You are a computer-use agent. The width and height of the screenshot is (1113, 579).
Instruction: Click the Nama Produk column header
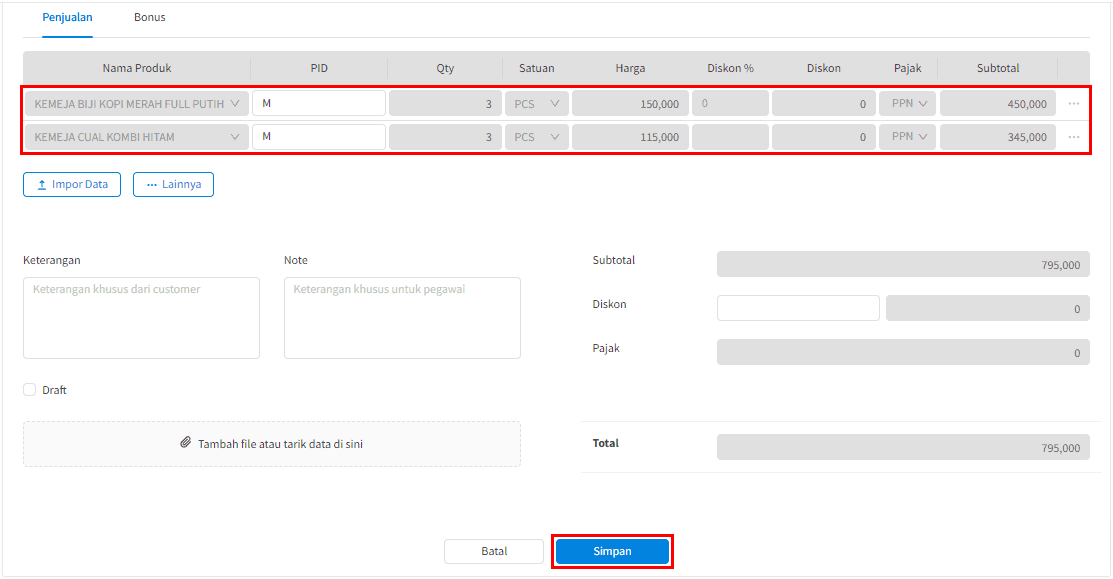(137, 68)
